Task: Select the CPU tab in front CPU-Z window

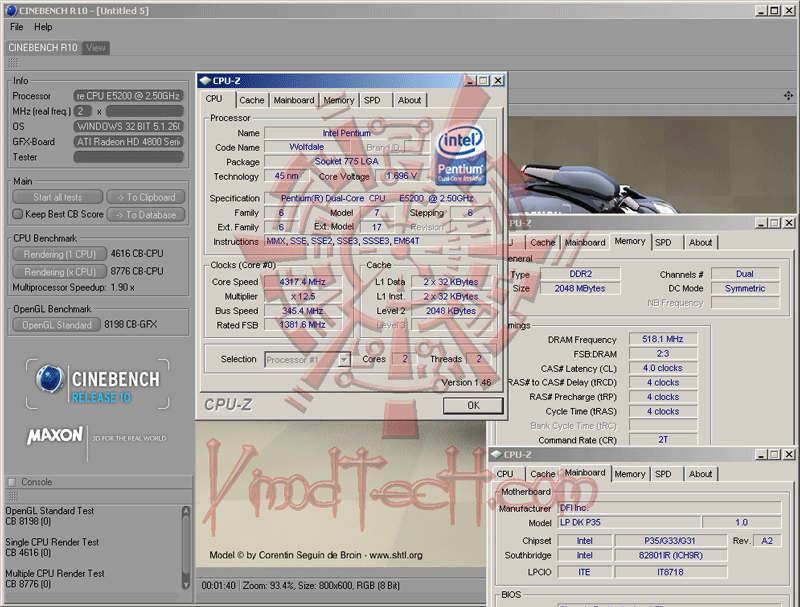Action: click(x=214, y=99)
